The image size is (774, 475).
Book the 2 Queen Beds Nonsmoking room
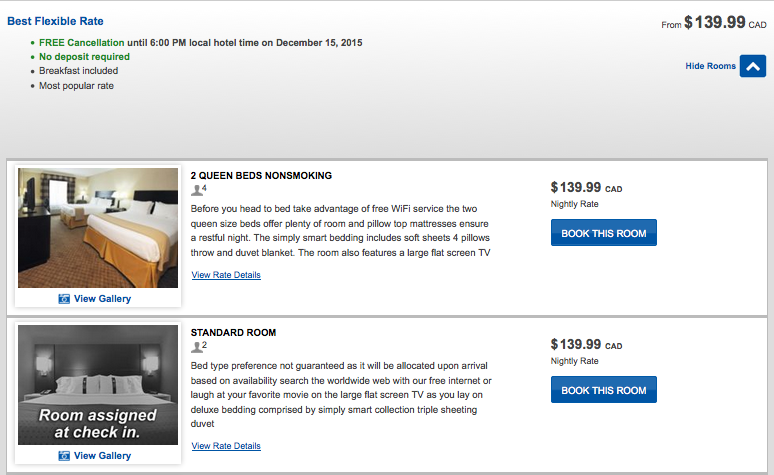click(x=603, y=233)
